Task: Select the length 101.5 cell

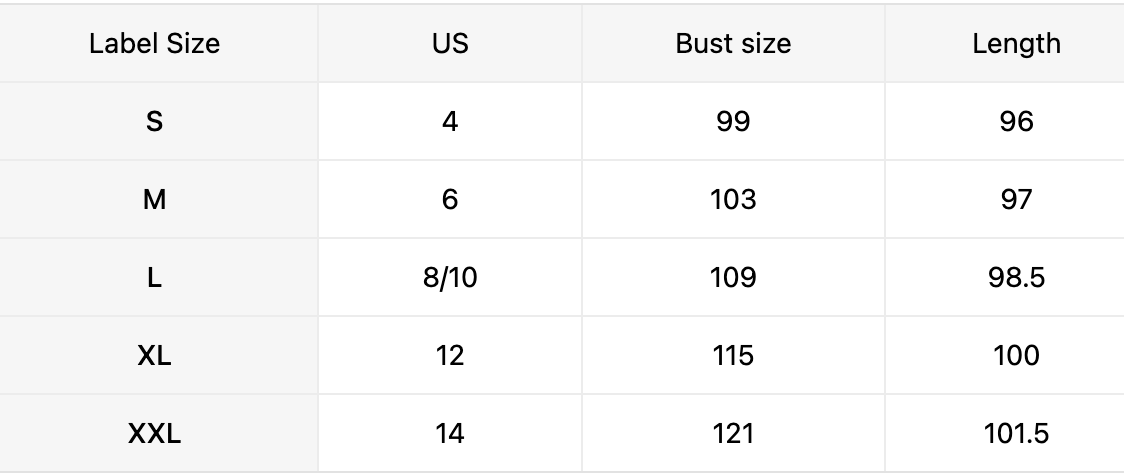Action: pos(1016,434)
